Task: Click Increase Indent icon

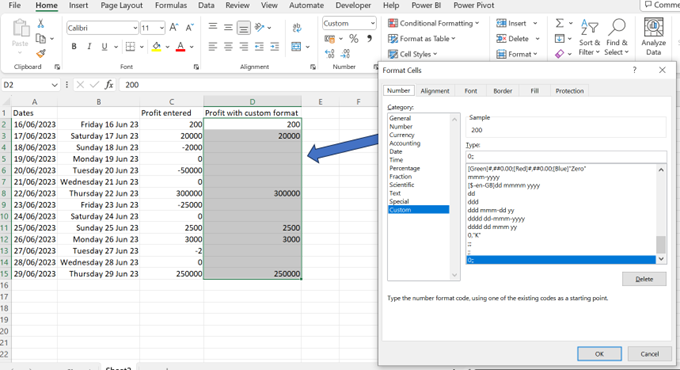Action: (275, 46)
